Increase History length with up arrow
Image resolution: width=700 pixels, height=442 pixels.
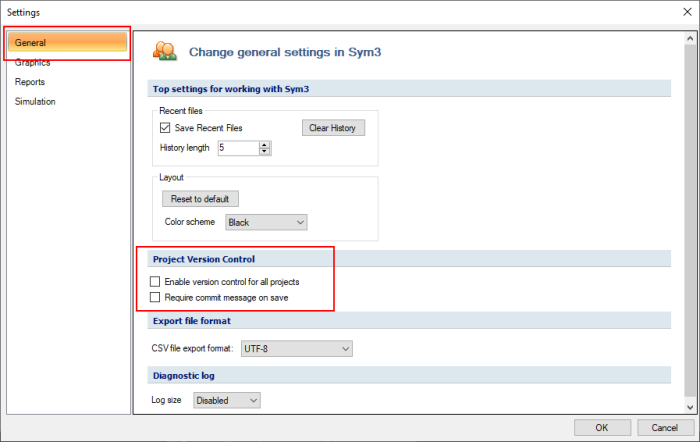(265, 145)
